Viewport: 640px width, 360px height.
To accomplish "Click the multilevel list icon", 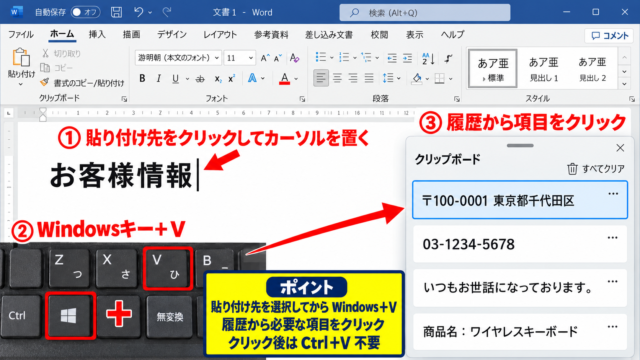I will 367,57.
